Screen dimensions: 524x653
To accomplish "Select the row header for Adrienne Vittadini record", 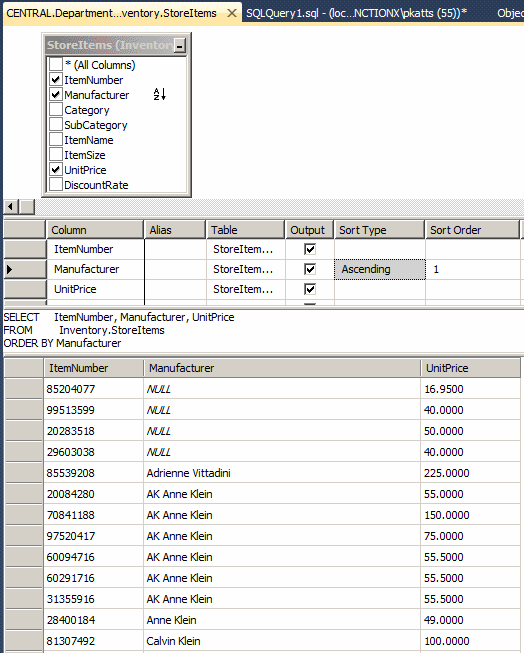I will [24, 473].
